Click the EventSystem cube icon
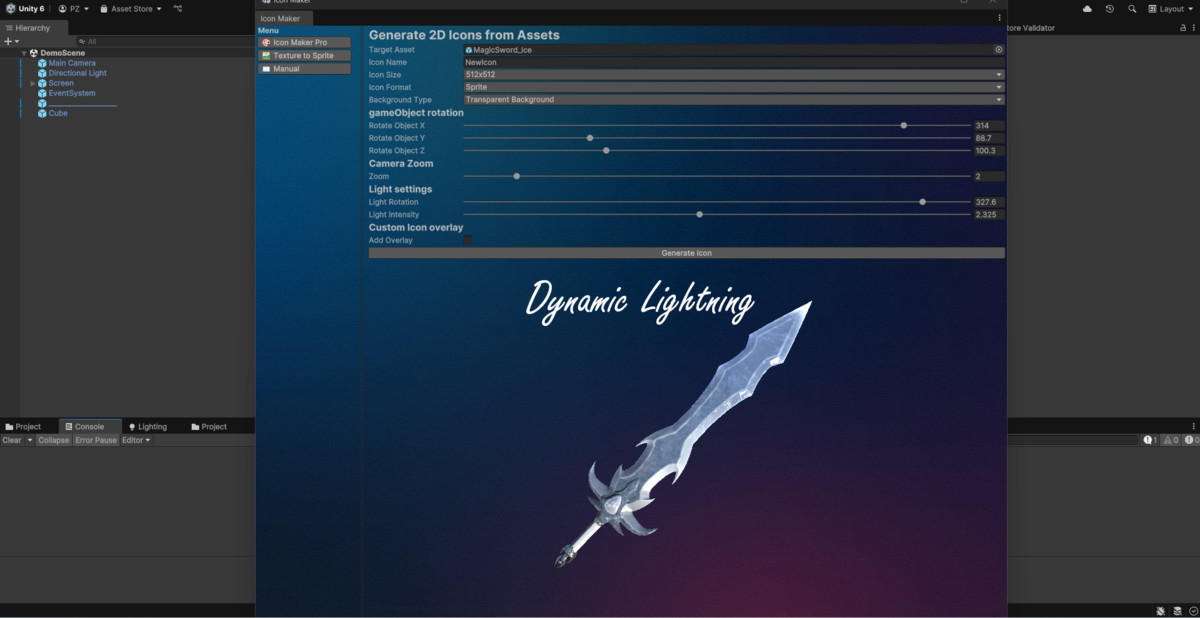Image resolution: width=1200 pixels, height=618 pixels. [x=42, y=93]
